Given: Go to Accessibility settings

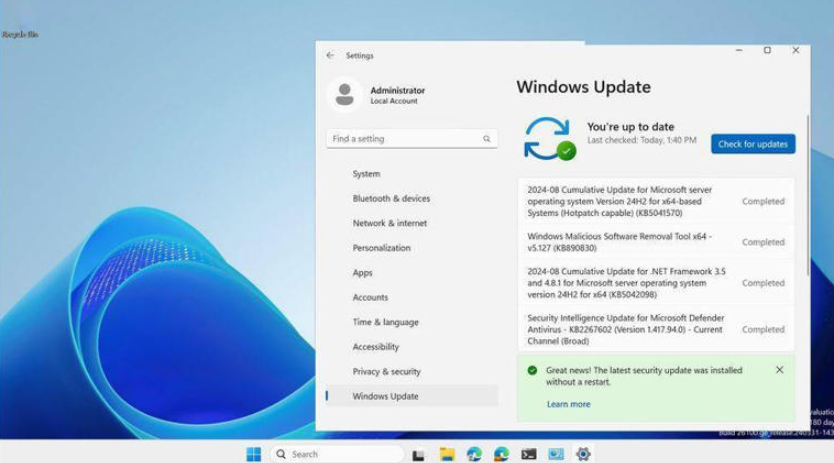Looking at the screenshot, I should tap(412, 347).
